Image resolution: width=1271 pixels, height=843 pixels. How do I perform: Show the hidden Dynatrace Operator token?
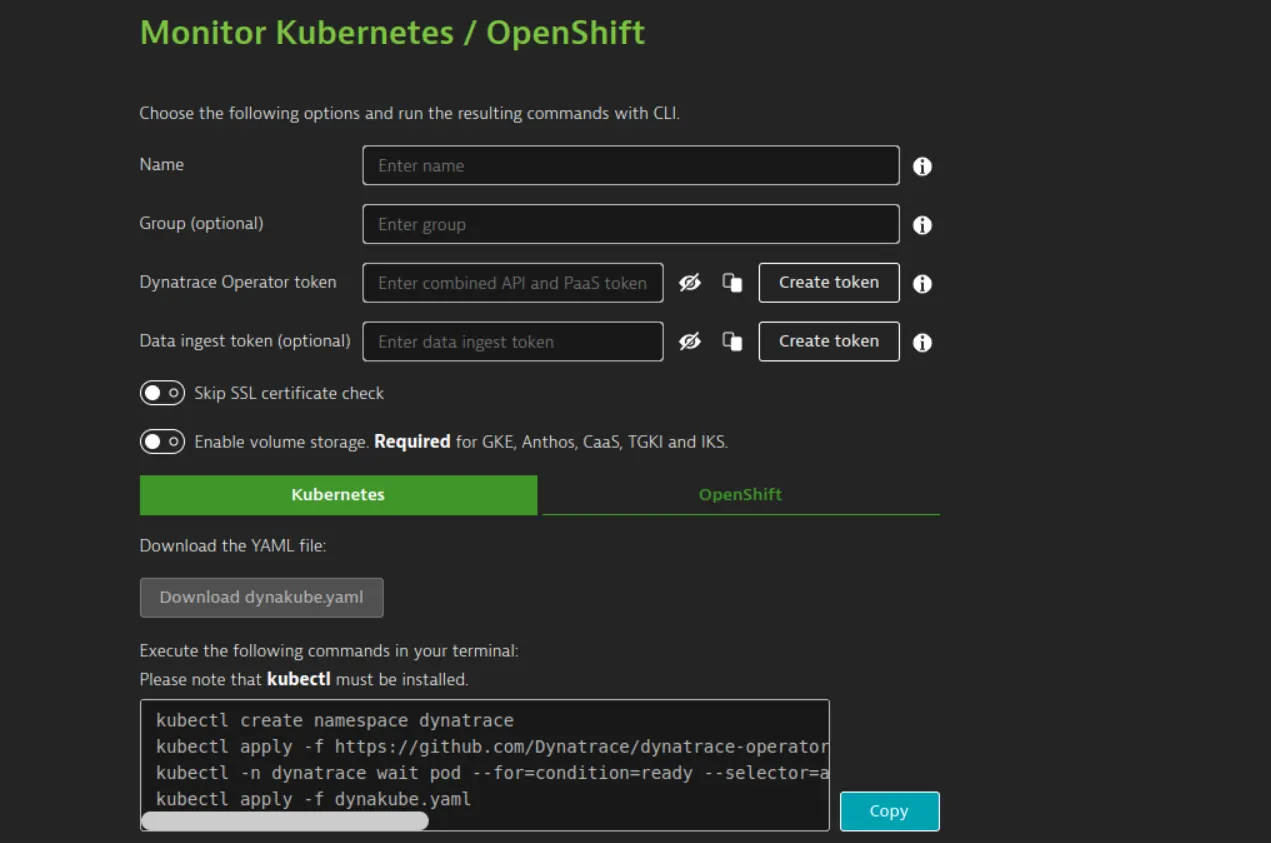point(690,283)
